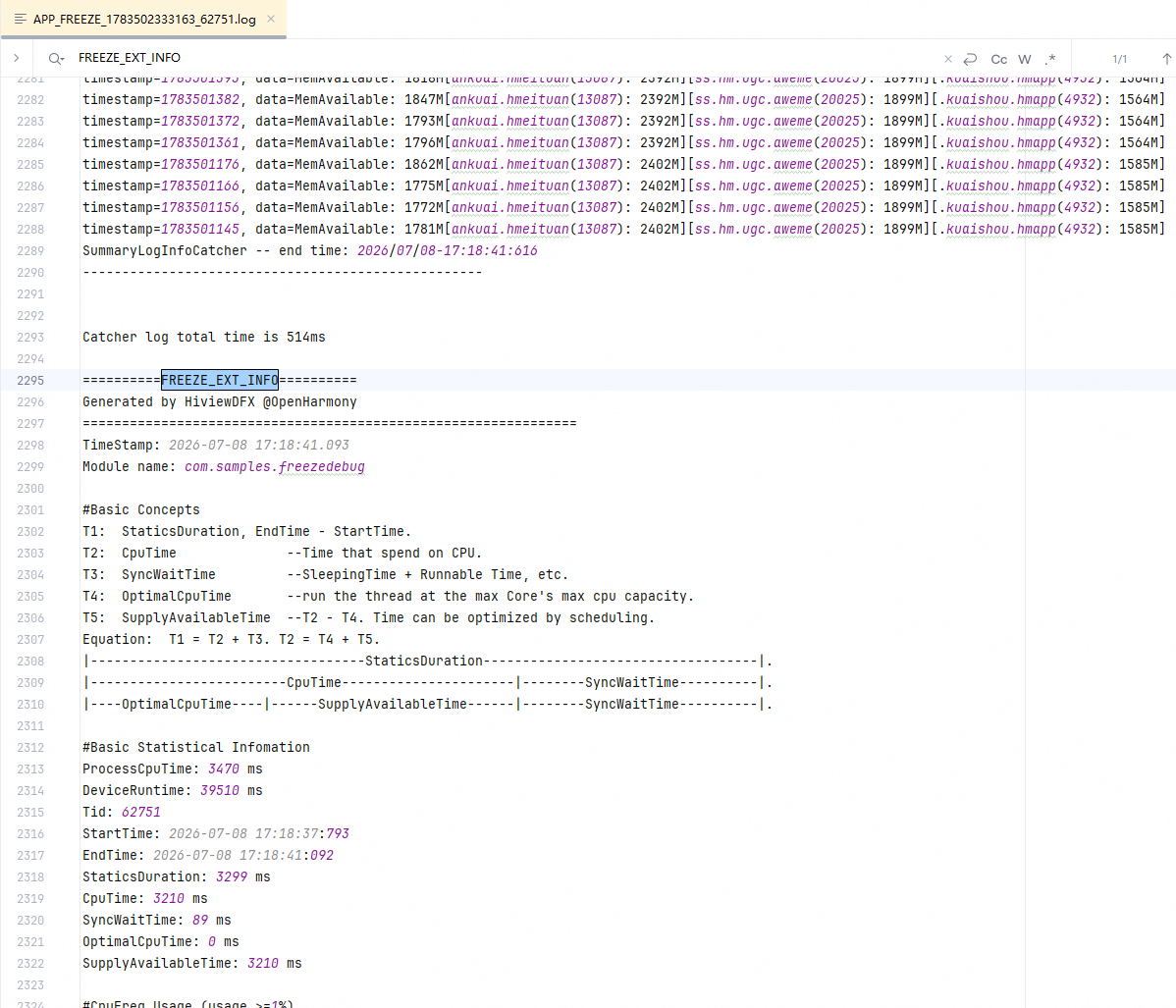Click highlighted FREEZE_EXT_INFO match on line 2295
The image size is (1176, 1008).
coord(220,380)
